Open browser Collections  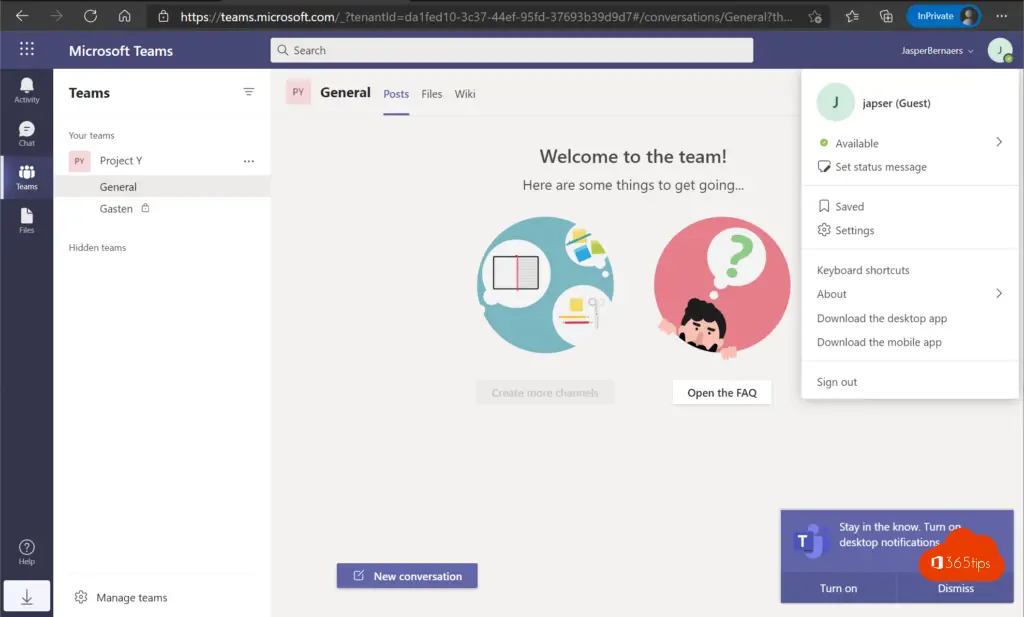pos(886,16)
